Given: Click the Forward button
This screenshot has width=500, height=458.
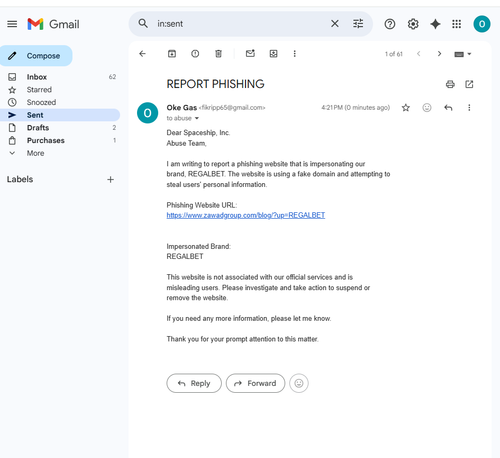Looking at the screenshot, I should (x=255, y=383).
